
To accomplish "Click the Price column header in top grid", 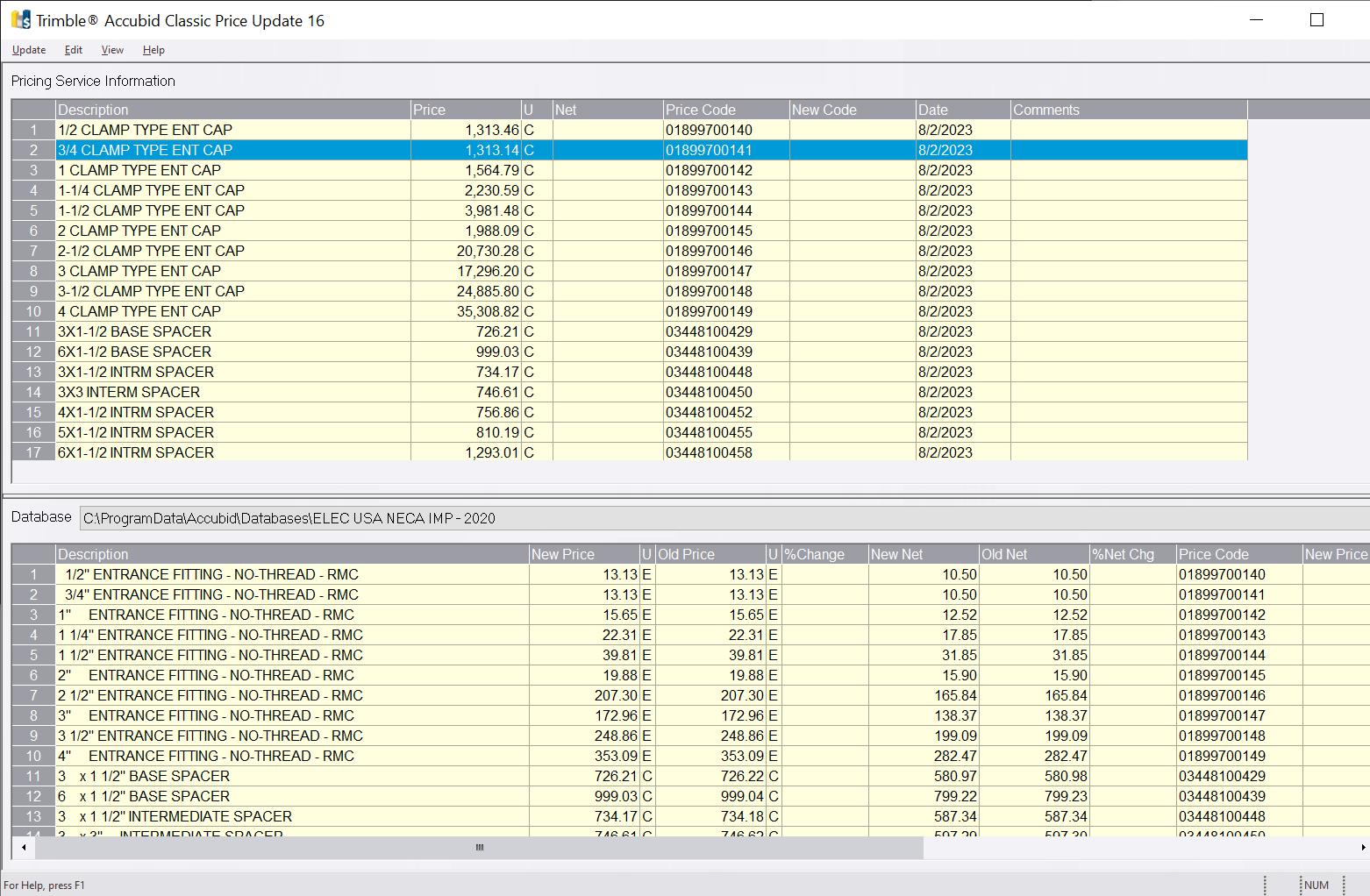I will tap(465, 110).
